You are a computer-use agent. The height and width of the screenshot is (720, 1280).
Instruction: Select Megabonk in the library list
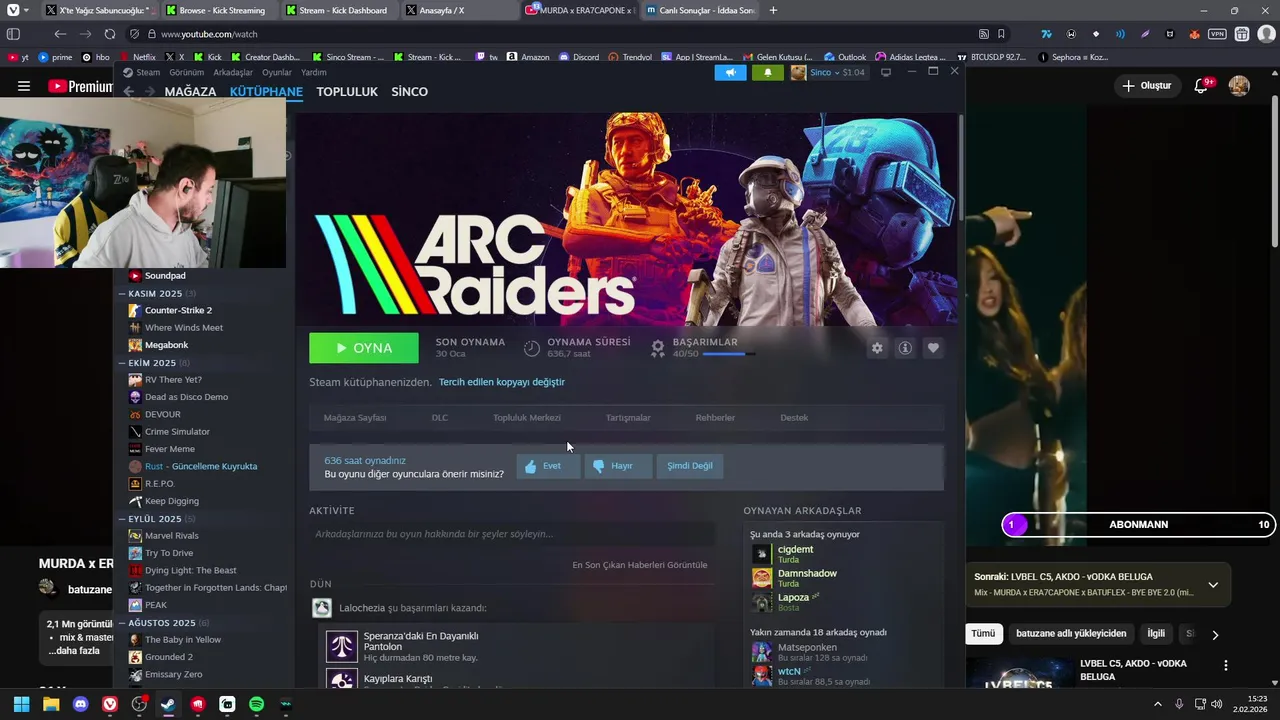click(x=166, y=345)
